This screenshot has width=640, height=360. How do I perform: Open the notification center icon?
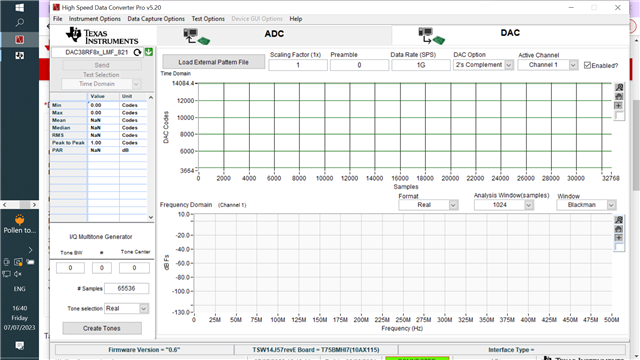click(19, 346)
